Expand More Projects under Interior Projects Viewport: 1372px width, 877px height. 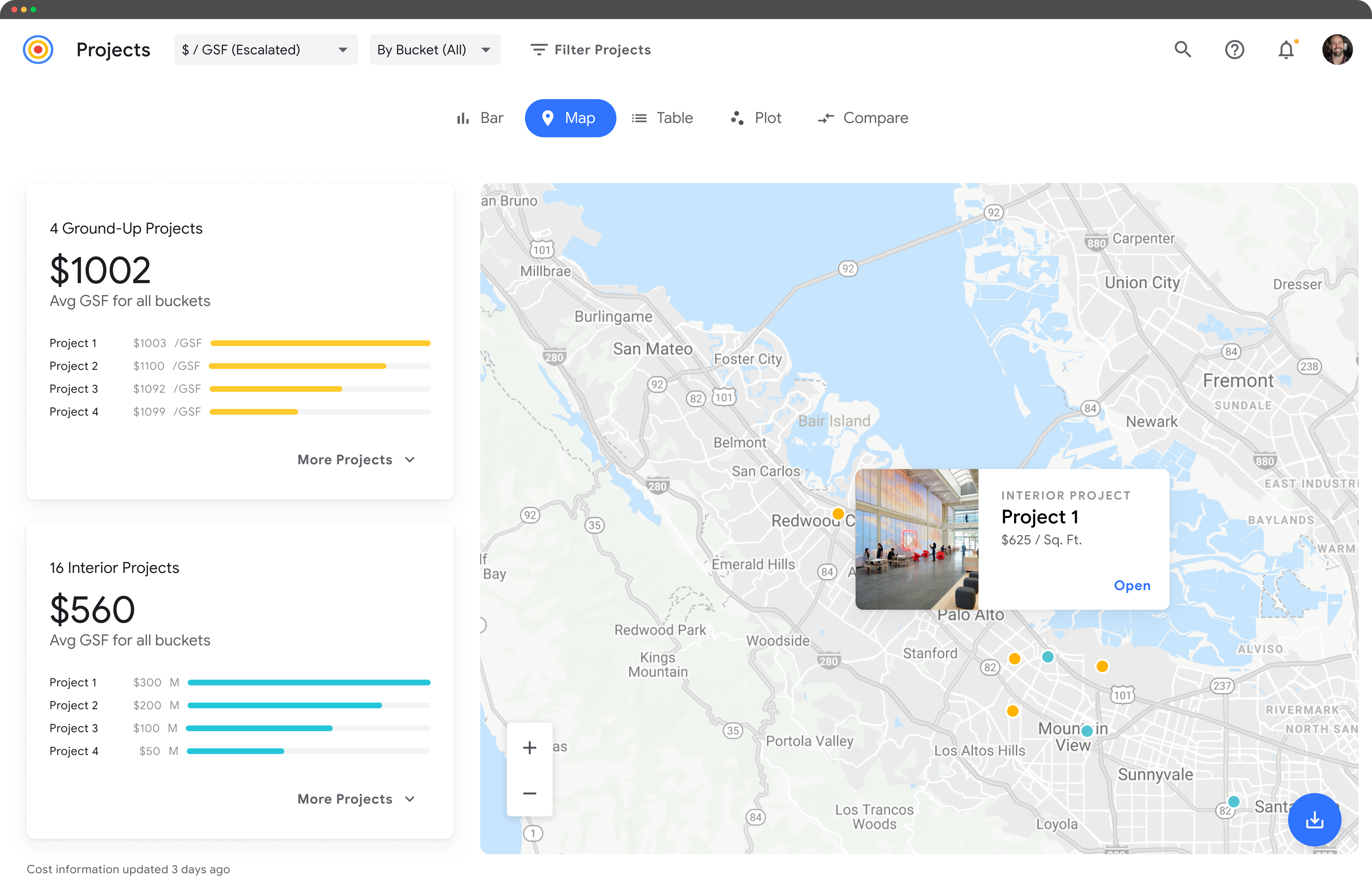point(356,799)
